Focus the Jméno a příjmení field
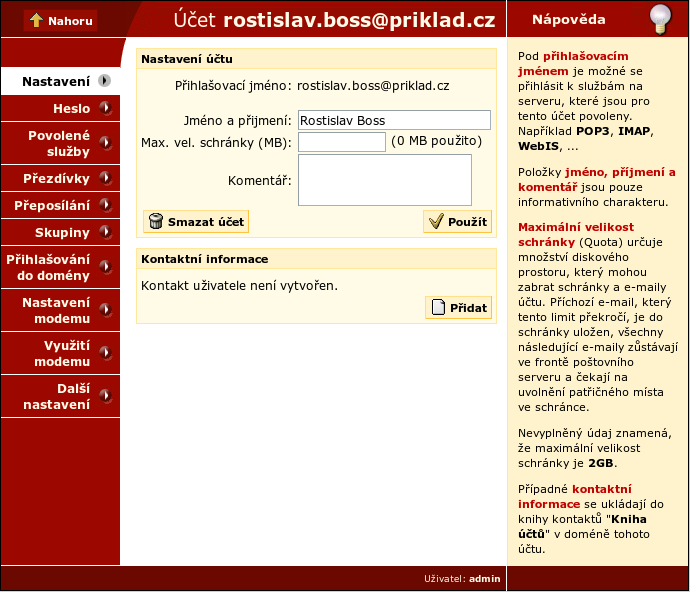Screen dimensions: 690x592 pyautogui.click(x=394, y=120)
